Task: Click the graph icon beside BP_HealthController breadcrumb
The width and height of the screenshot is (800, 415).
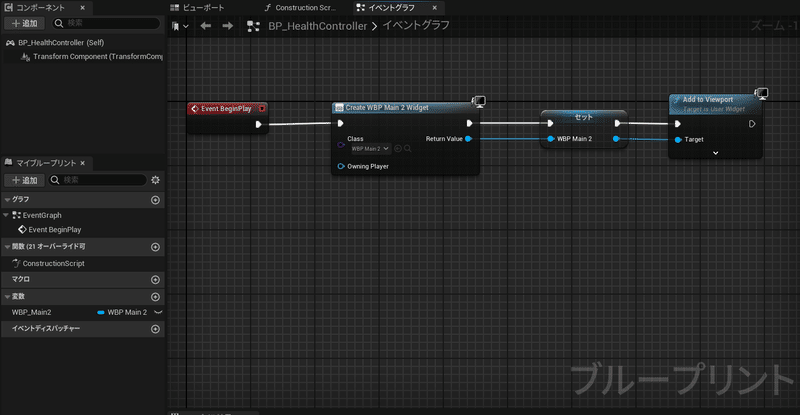Action: coord(253,26)
